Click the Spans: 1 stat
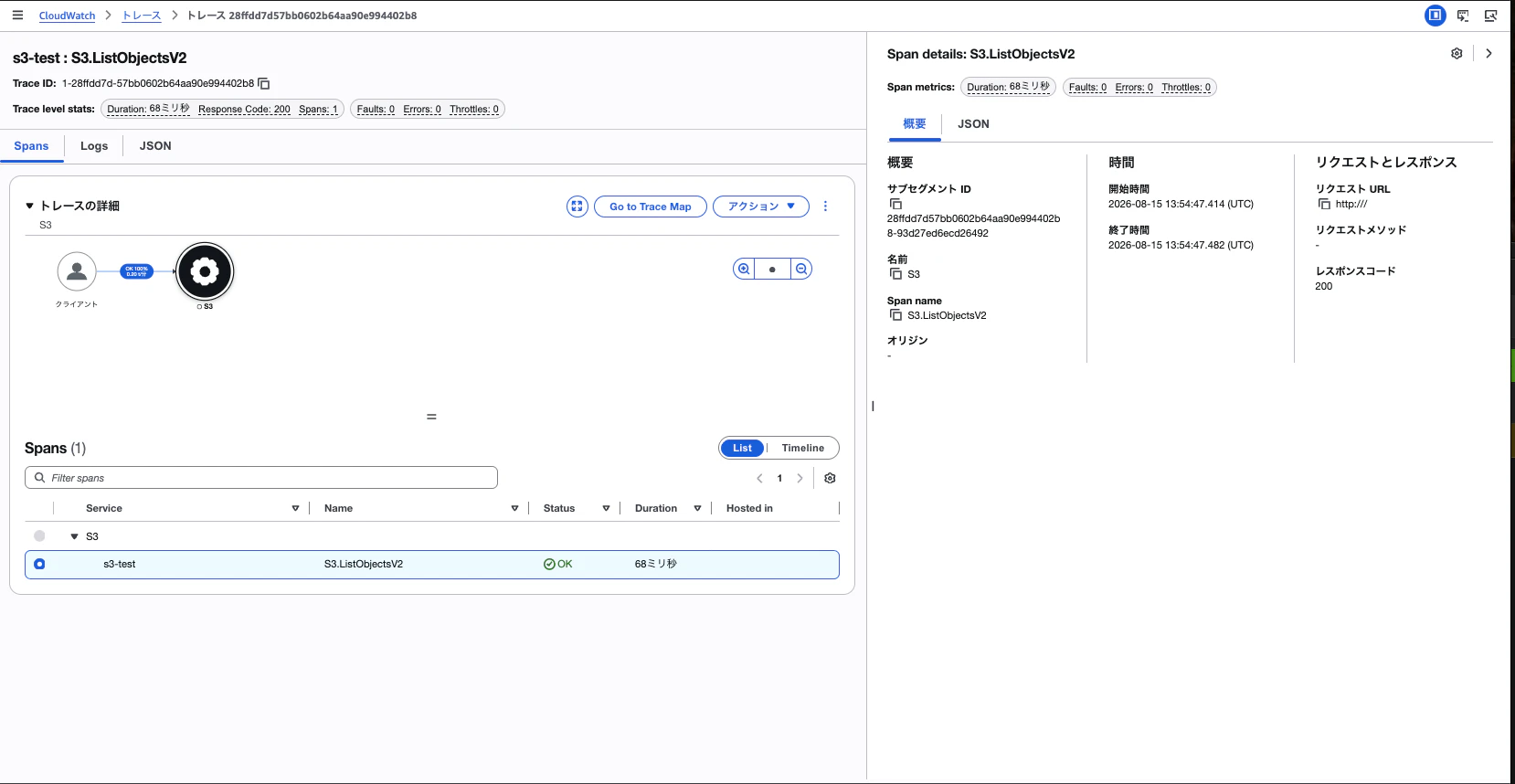Image resolution: width=1515 pixels, height=784 pixels. [318, 110]
